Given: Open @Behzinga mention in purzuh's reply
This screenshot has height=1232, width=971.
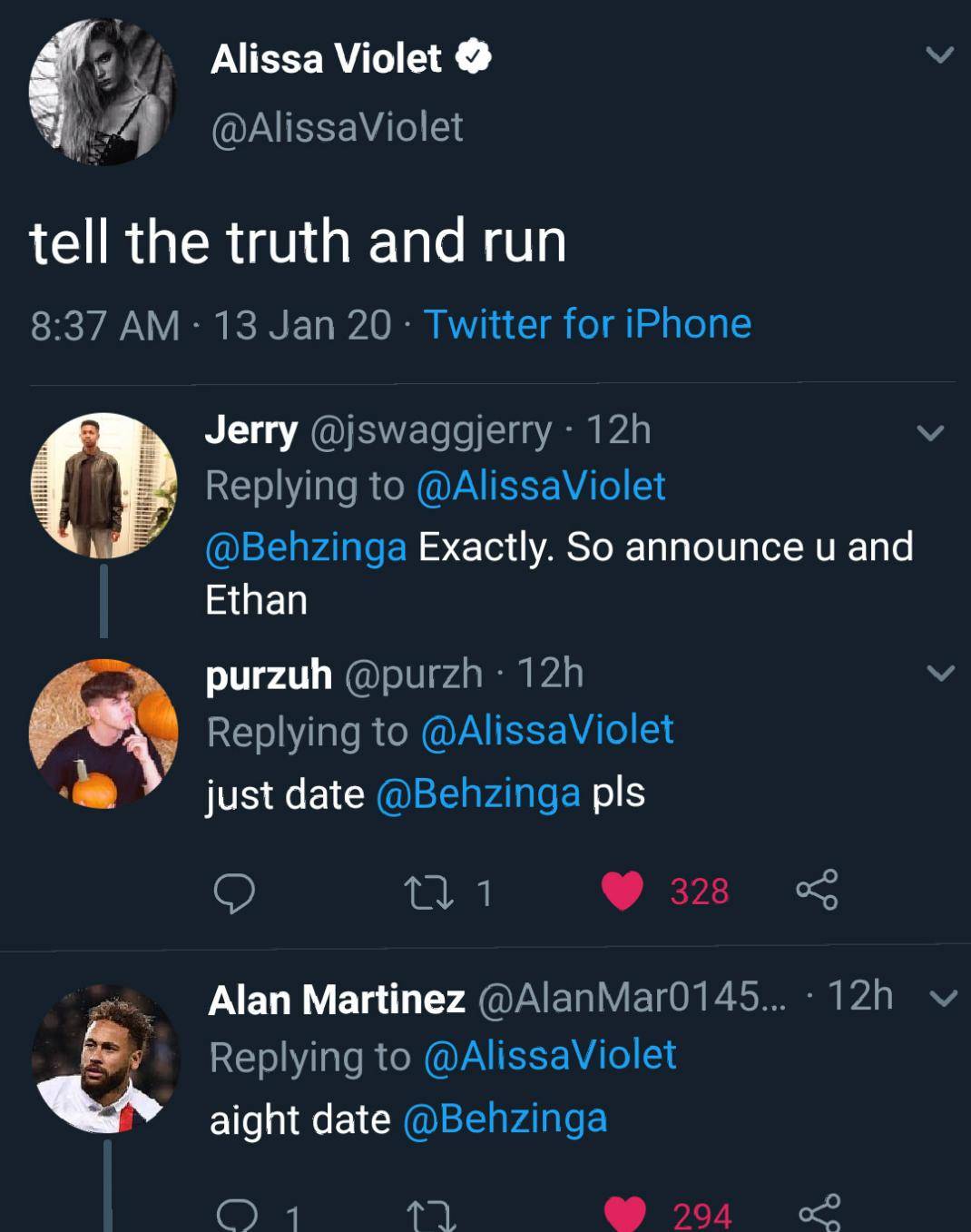Looking at the screenshot, I should (x=477, y=793).
